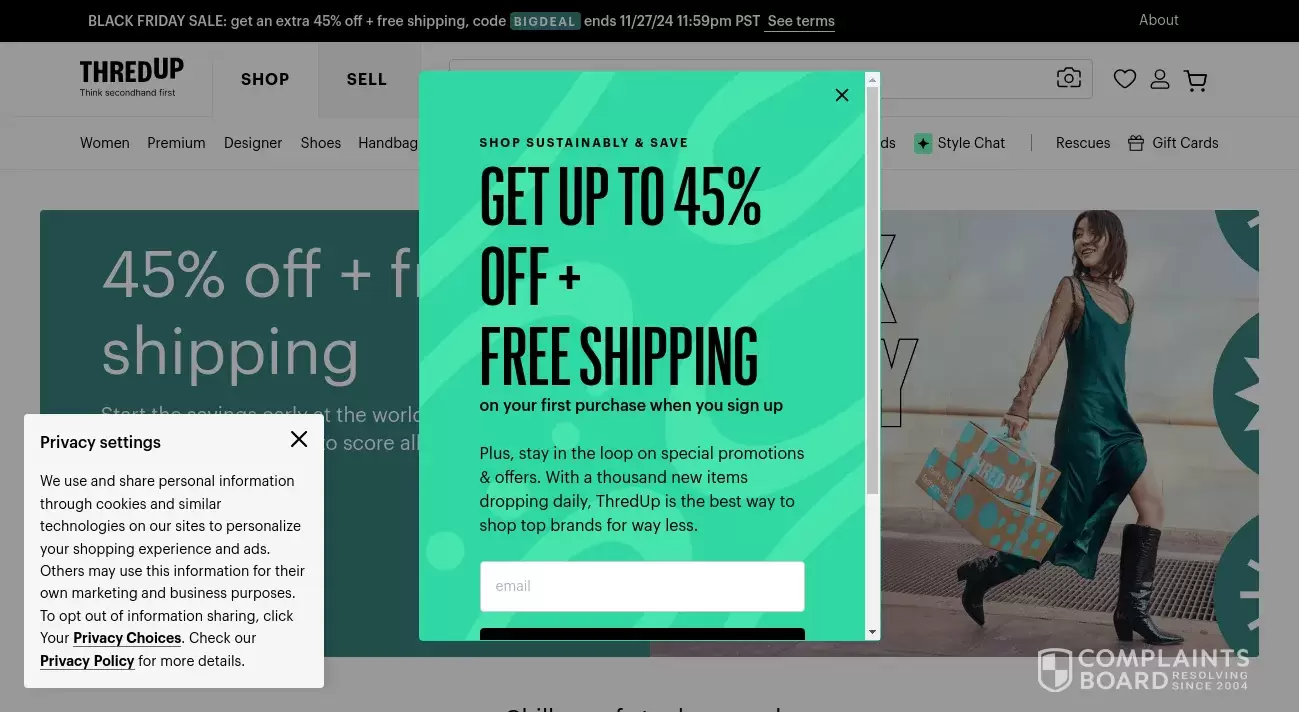Screen dimensions: 1299x712
Task: Open the Shoes category
Action: [321, 143]
